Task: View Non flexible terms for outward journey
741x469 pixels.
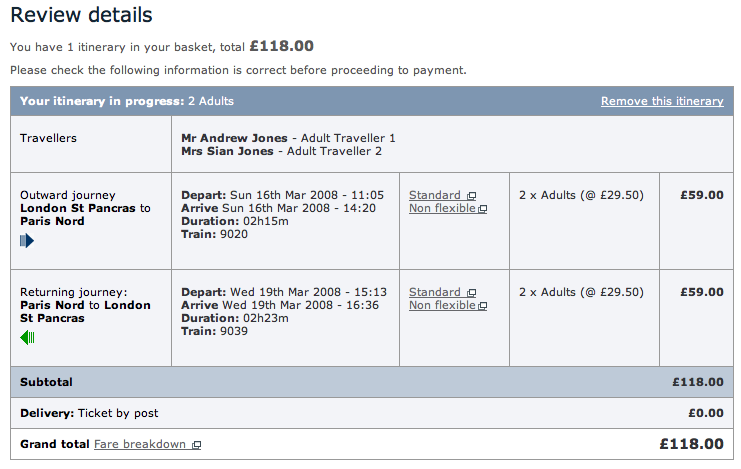Action: pyautogui.click(x=442, y=208)
